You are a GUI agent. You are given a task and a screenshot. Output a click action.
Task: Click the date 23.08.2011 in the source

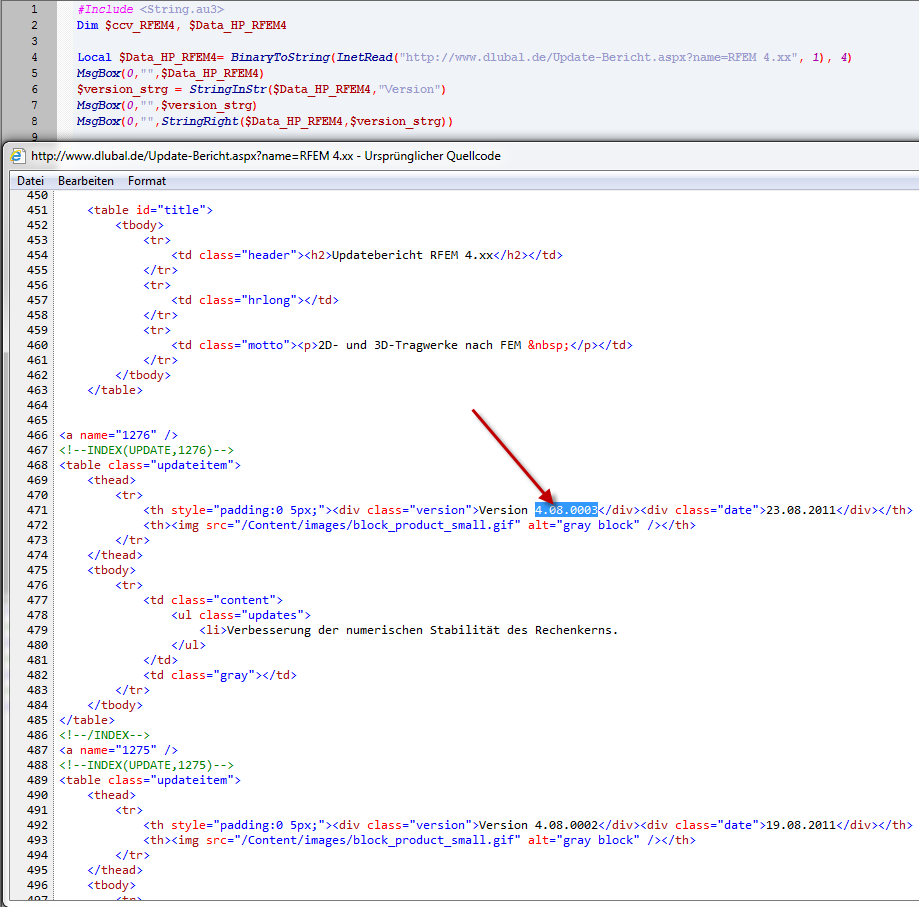(800, 510)
